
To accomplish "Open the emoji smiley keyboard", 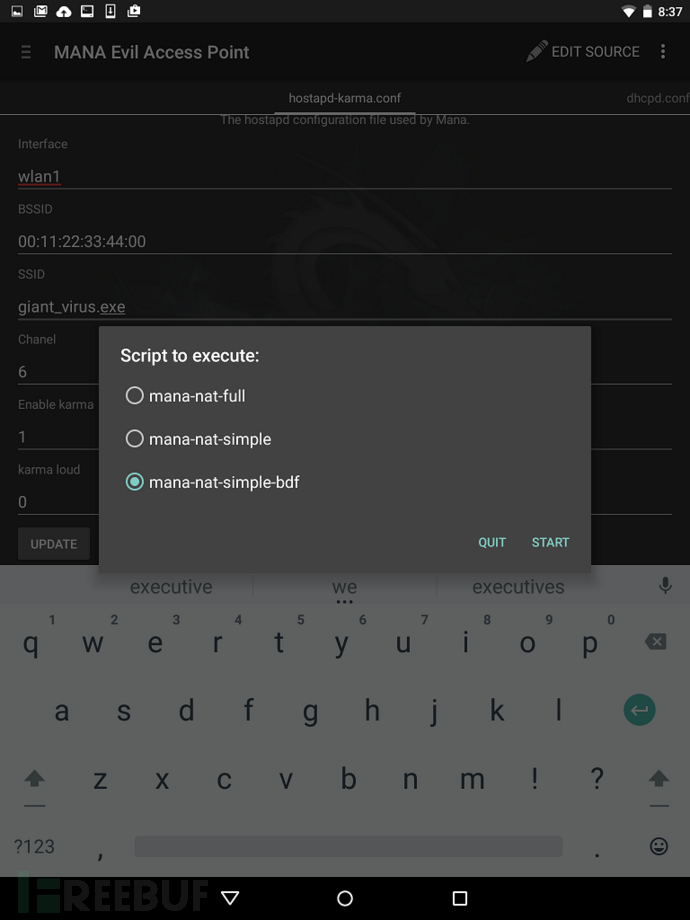I will coord(659,845).
